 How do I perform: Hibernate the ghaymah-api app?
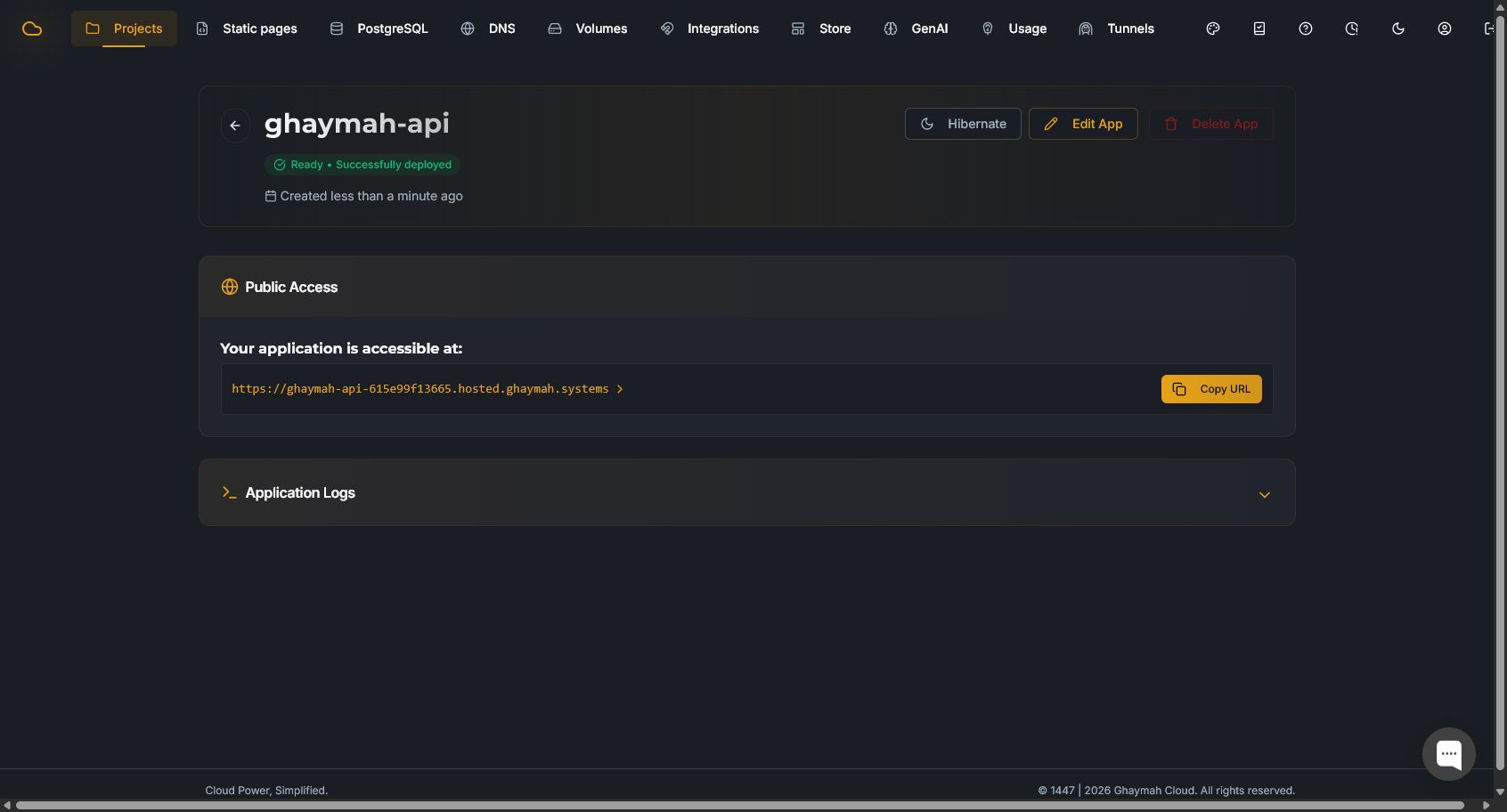963,124
